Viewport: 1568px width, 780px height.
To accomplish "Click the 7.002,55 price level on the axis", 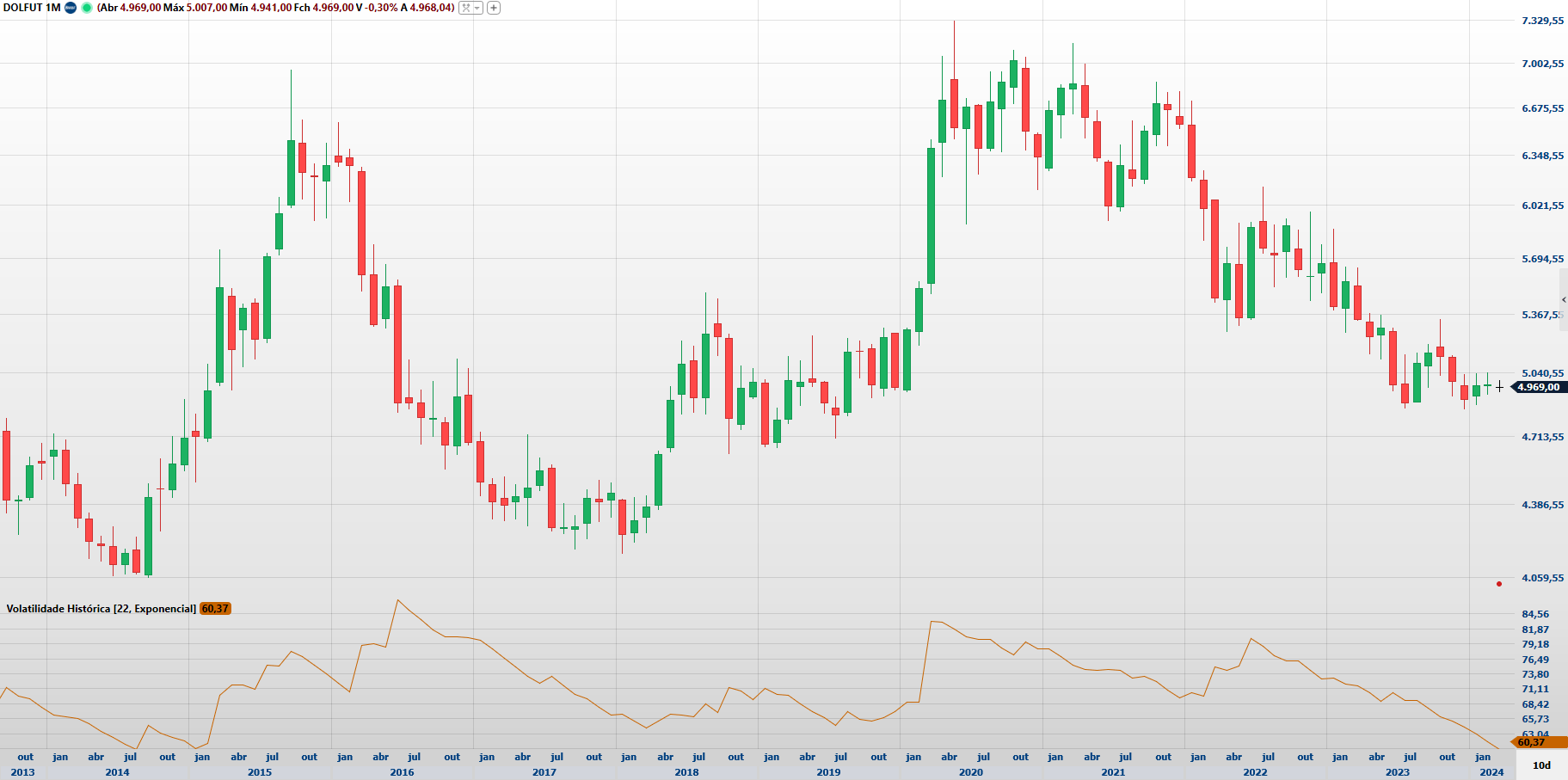I will (1542, 64).
